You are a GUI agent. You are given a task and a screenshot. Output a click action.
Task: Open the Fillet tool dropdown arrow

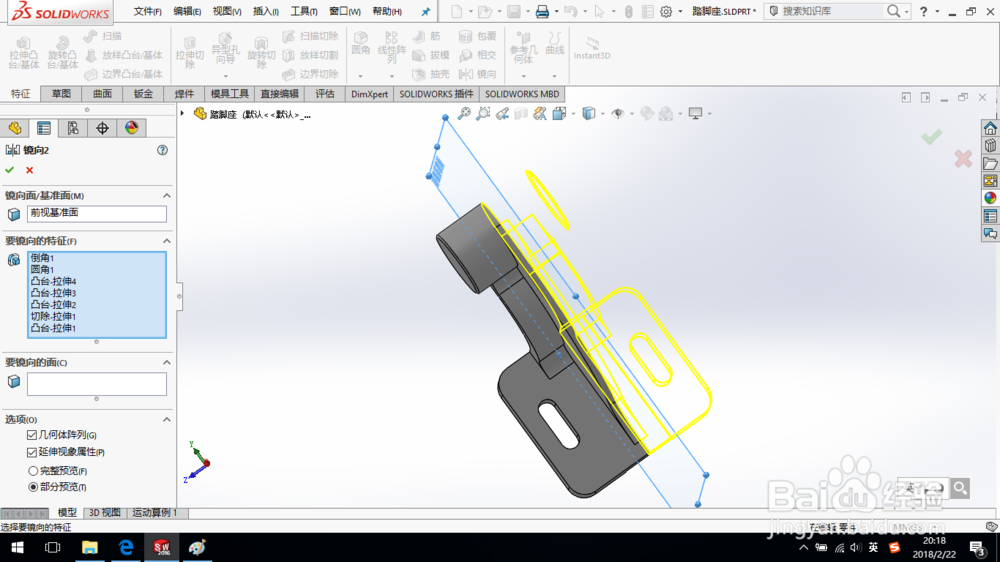(x=360, y=76)
